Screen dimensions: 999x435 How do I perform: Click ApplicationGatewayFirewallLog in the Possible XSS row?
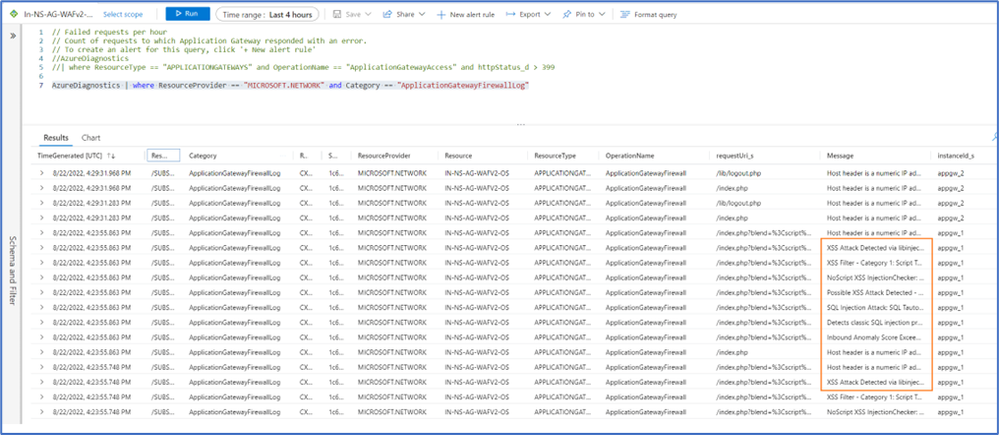coord(235,292)
